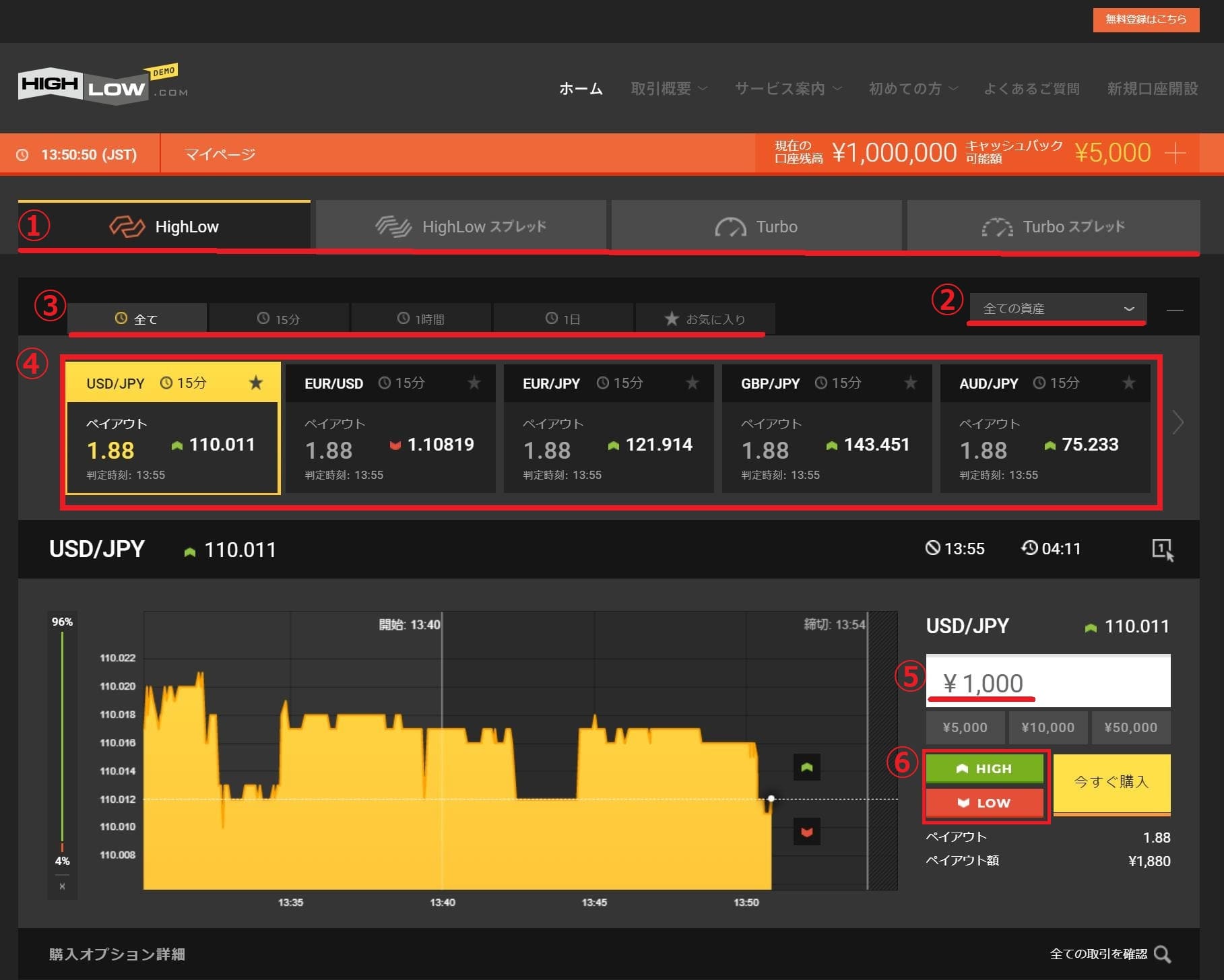
Task: Select the GBP/JPY asset card
Action: tap(827, 428)
